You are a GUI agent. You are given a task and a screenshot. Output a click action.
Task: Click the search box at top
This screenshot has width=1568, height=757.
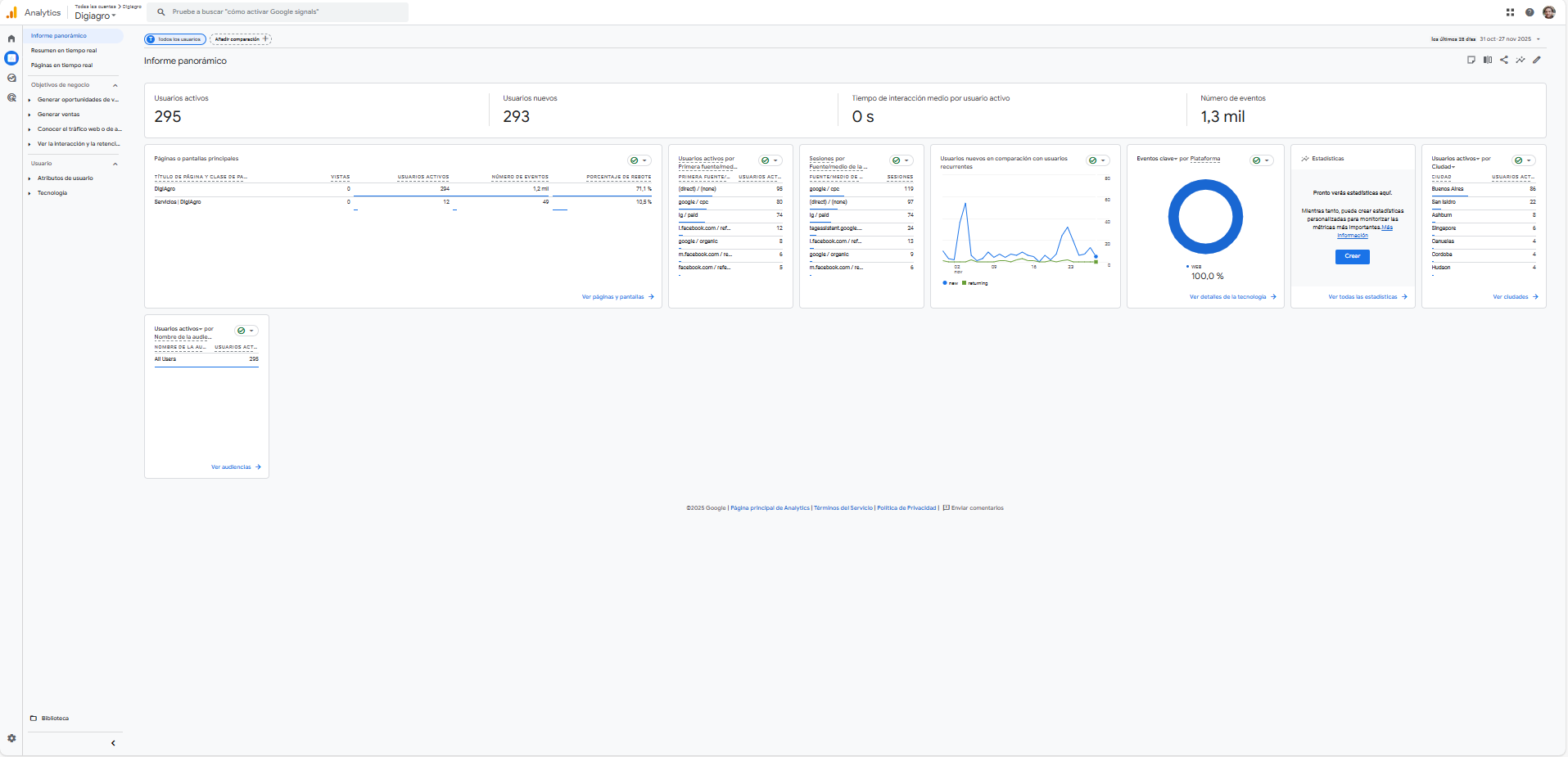pyautogui.click(x=280, y=12)
